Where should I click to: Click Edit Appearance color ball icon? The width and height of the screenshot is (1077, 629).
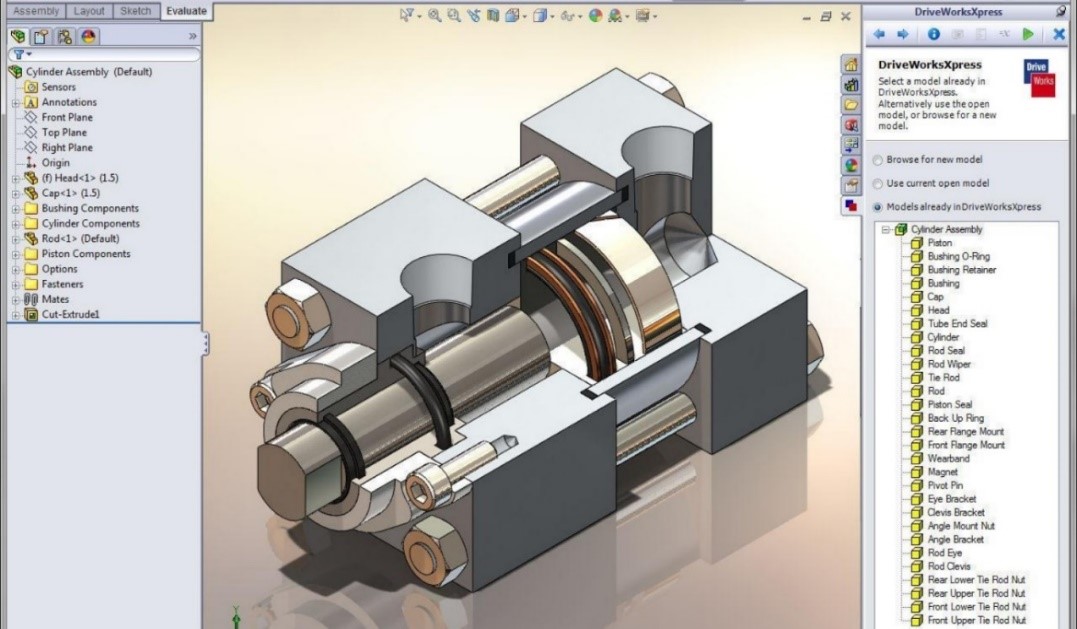[x=595, y=15]
